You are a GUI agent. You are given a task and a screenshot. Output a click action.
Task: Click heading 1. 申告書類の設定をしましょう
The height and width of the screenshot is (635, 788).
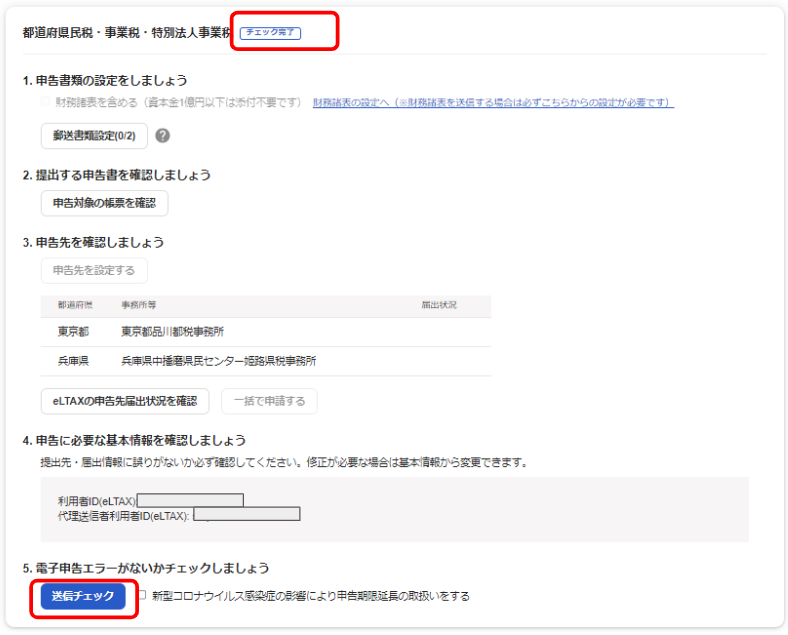(105, 80)
